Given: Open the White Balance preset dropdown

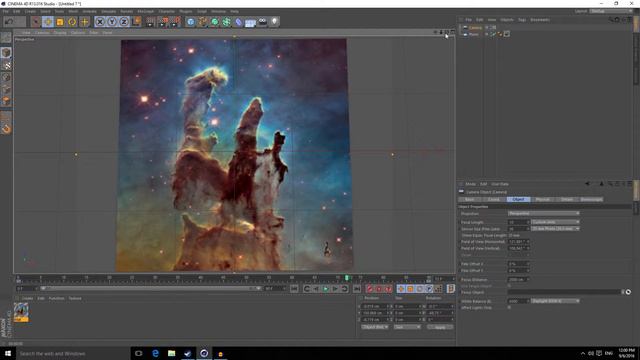Looking at the screenshot, I should tap(555, 301).
